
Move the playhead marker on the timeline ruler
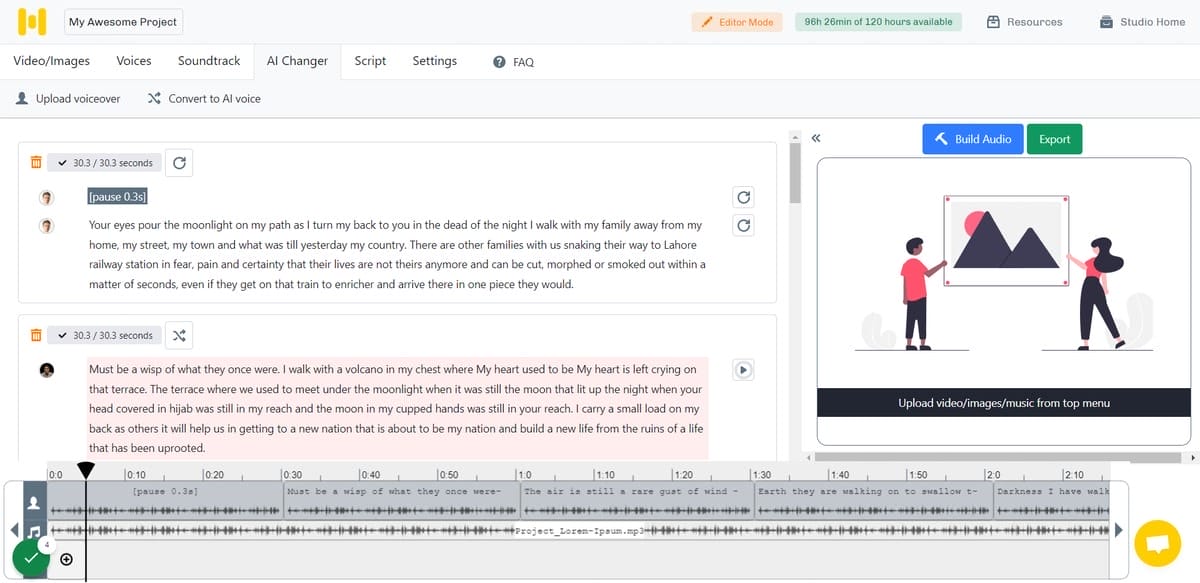(x=86, y=470)
